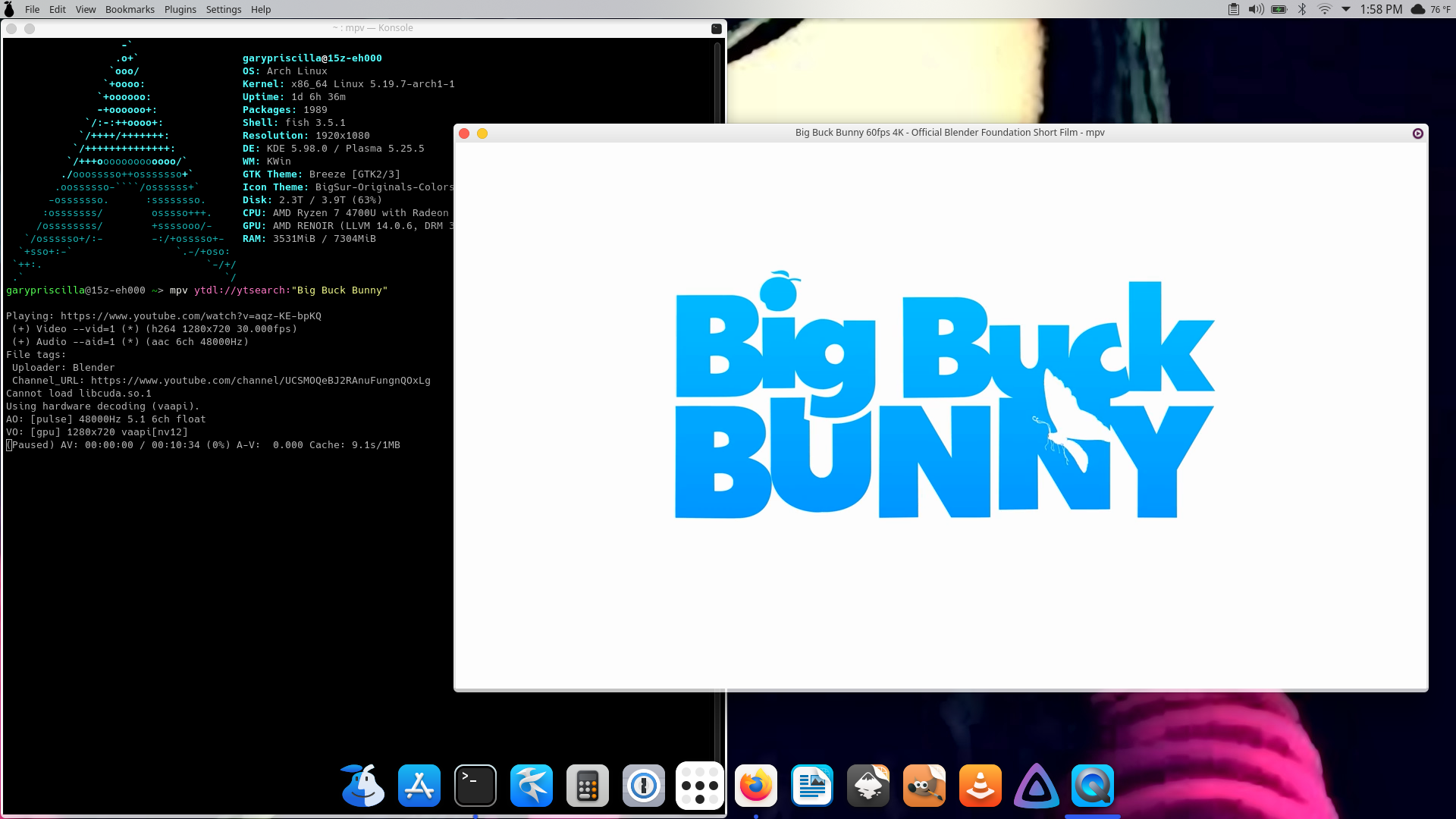Click the '(Paused) AV: 00:00:00' status line
The height and width of the screenshot is (819, 1456).
coord(203,445)
